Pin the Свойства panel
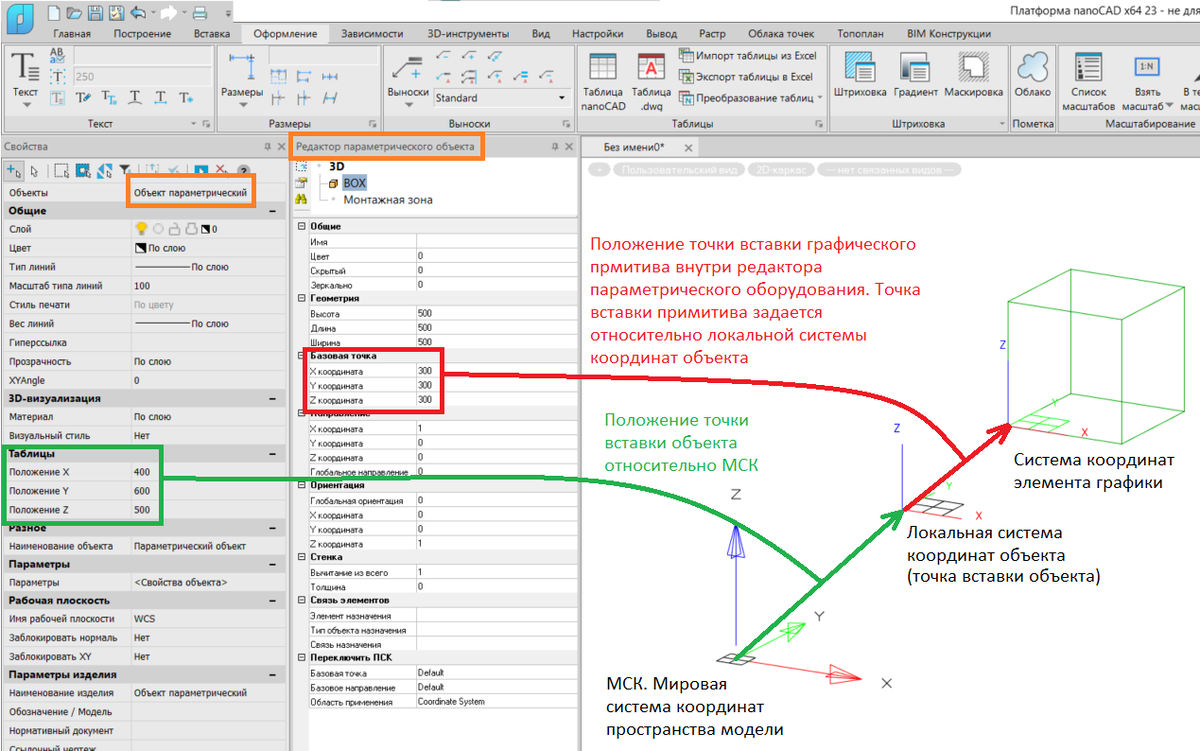 coord(266,146)
